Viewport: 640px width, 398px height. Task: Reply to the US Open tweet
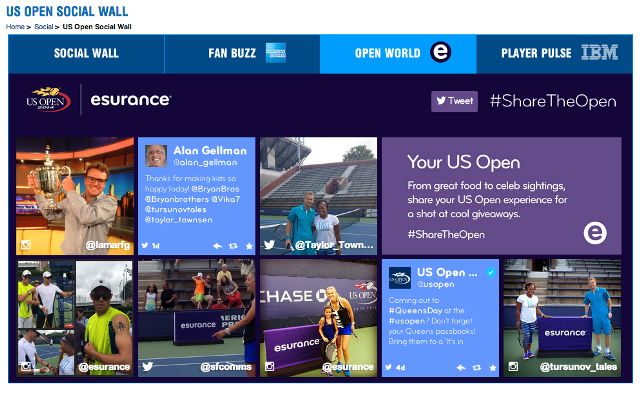click(x=461, y=368)
